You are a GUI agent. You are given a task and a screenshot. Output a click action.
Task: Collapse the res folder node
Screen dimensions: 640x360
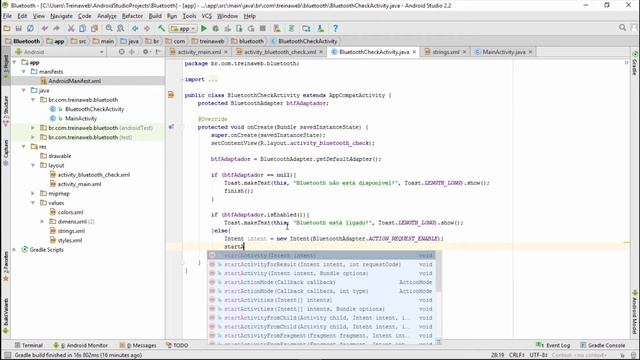(x=24, y=147)
